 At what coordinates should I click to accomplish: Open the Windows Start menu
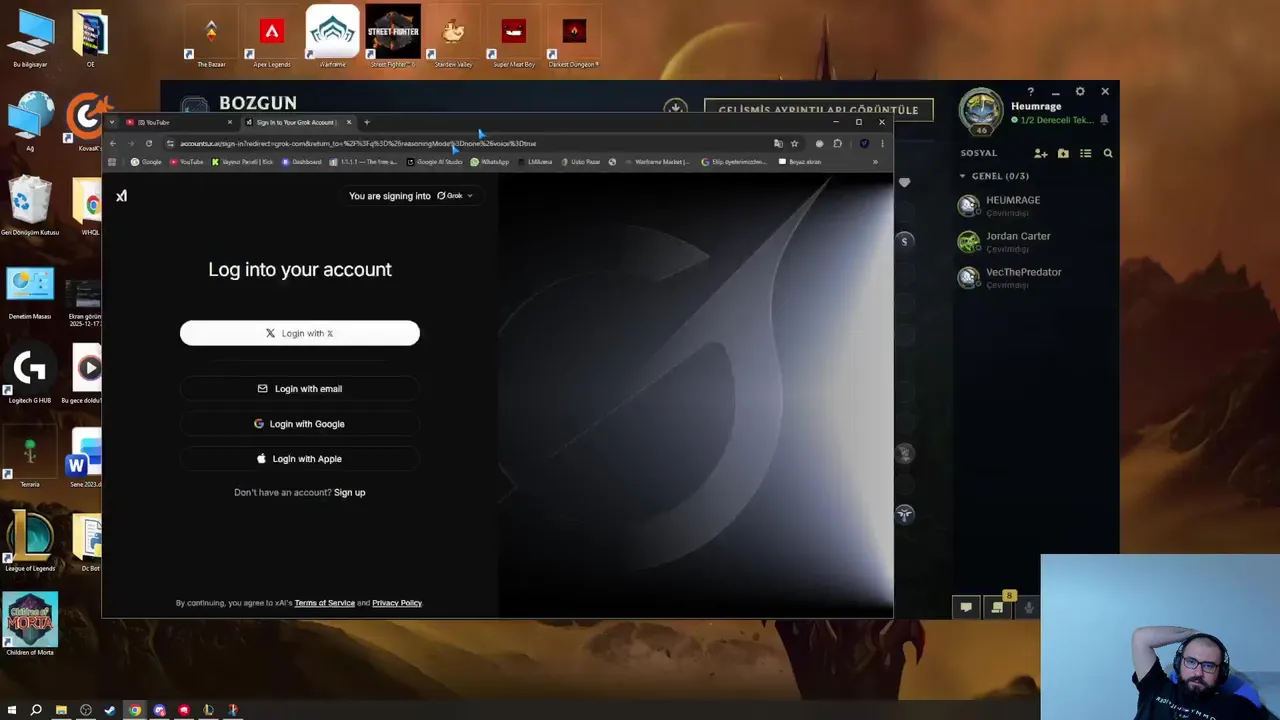pyautogui.click(x=12, y=710)
